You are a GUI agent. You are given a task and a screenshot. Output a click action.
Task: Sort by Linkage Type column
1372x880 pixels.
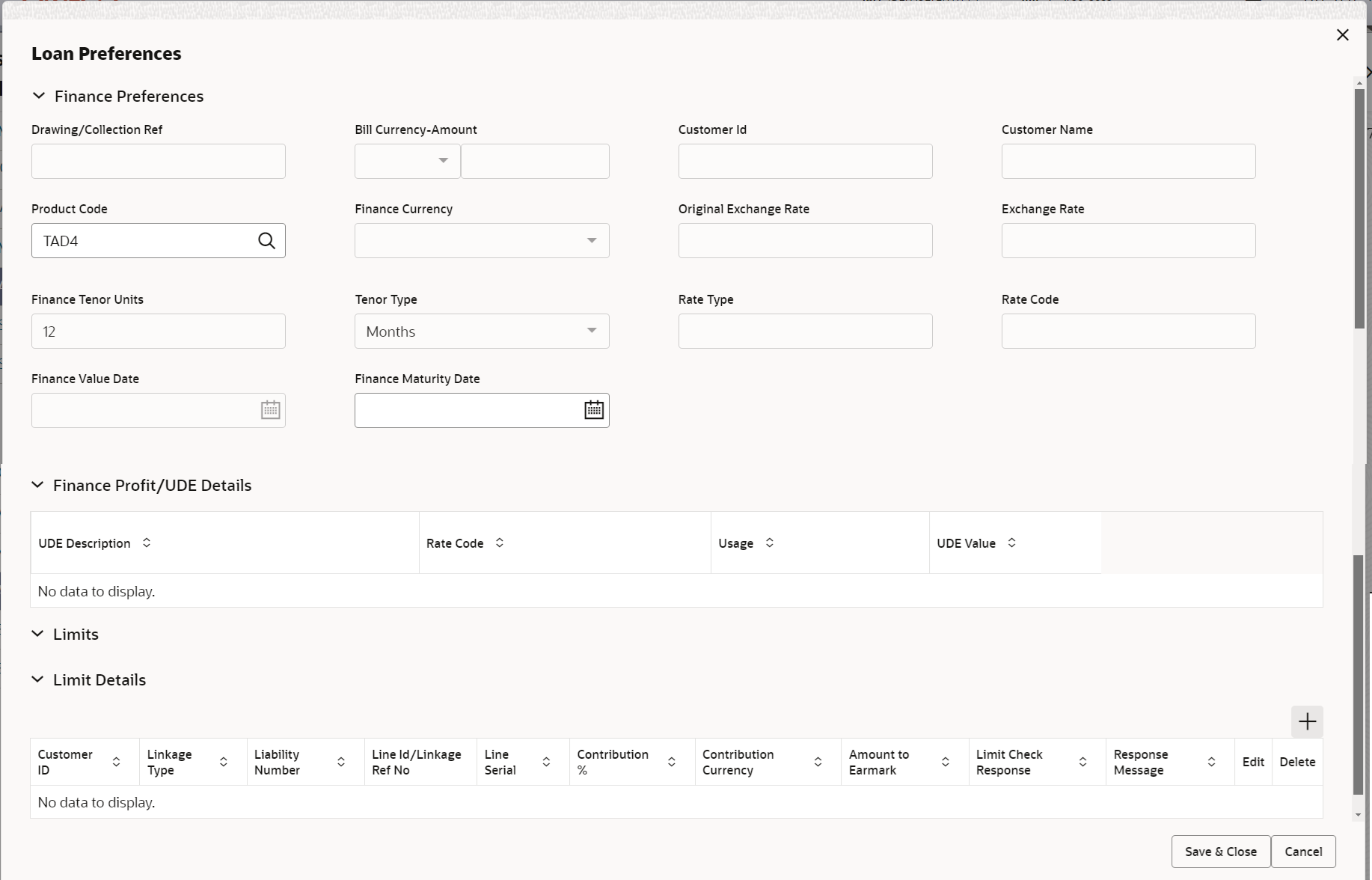click(x=223, y=762)
